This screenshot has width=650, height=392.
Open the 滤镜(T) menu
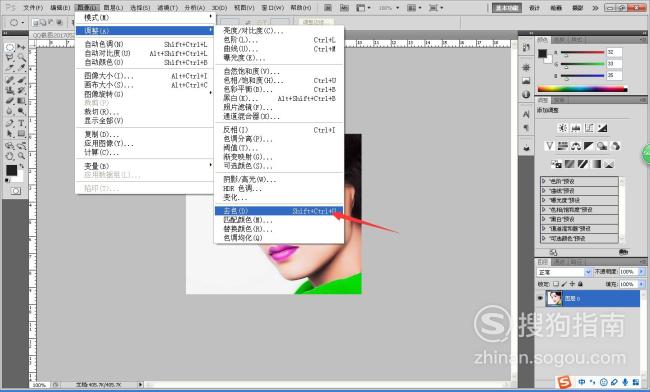(x=167, y=8)
